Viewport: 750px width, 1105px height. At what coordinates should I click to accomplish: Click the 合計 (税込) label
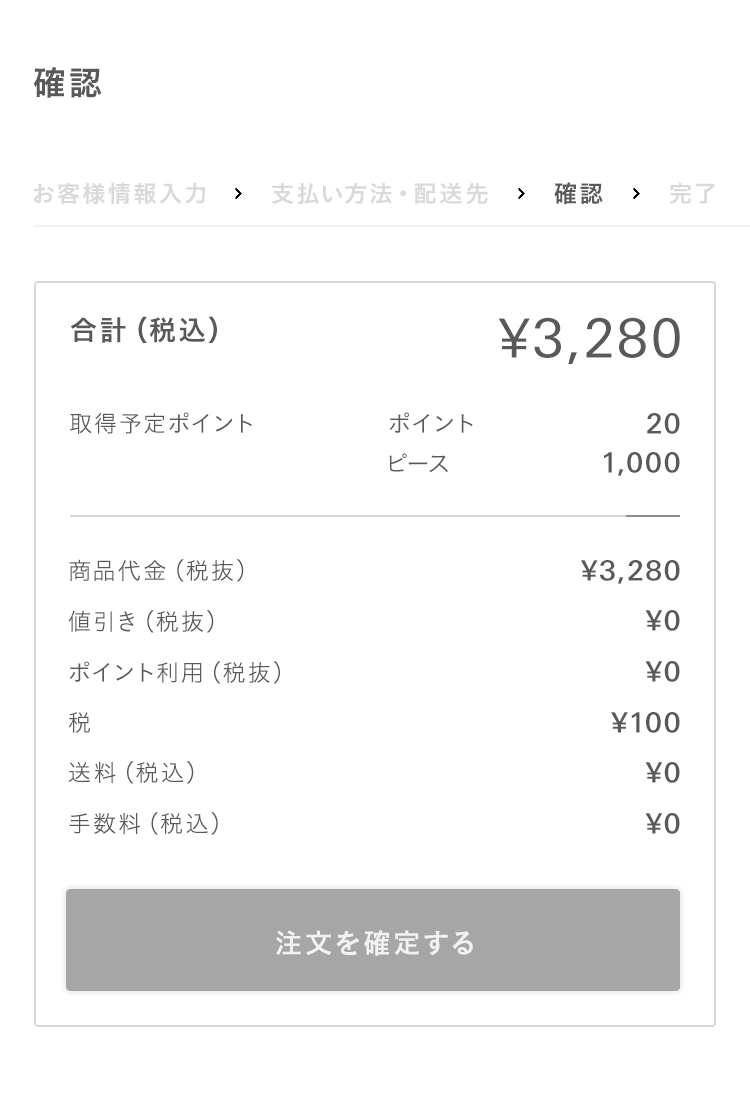pyautogui.click(x=145, y=330)
